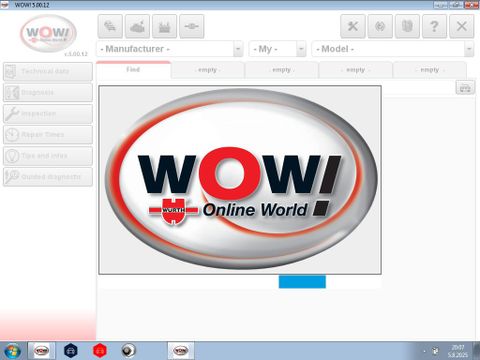Select the factory-shaped toolbar icon
This screenshot has height=360, width=480.
164,26
